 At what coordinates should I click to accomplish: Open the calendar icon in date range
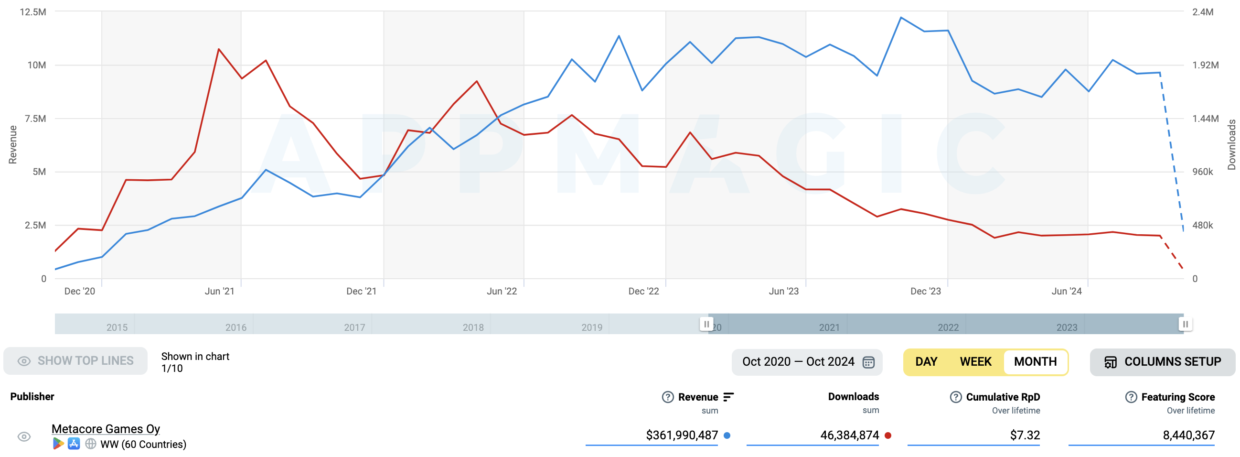tap(869, 361)
